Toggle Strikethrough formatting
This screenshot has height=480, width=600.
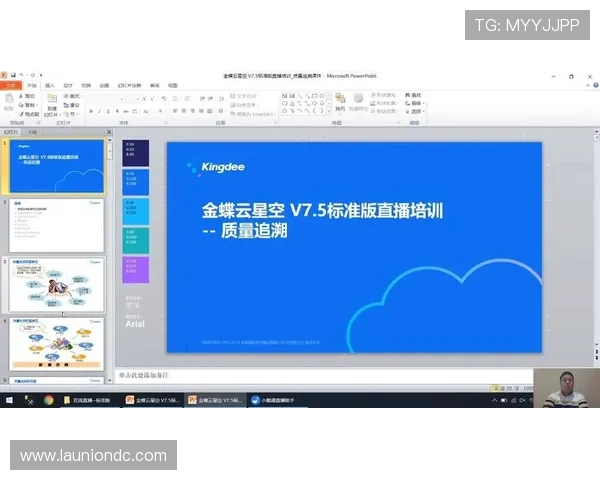point(126,111)
